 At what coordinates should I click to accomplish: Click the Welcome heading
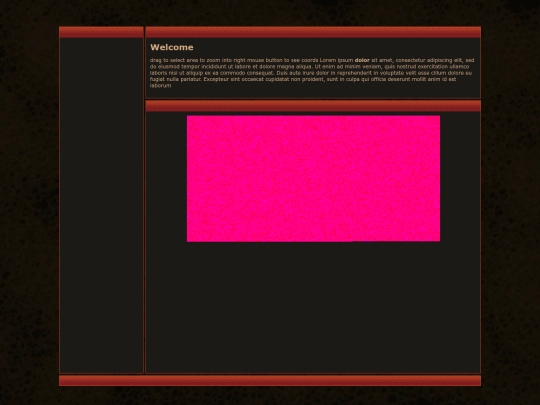tap(172, 47)
